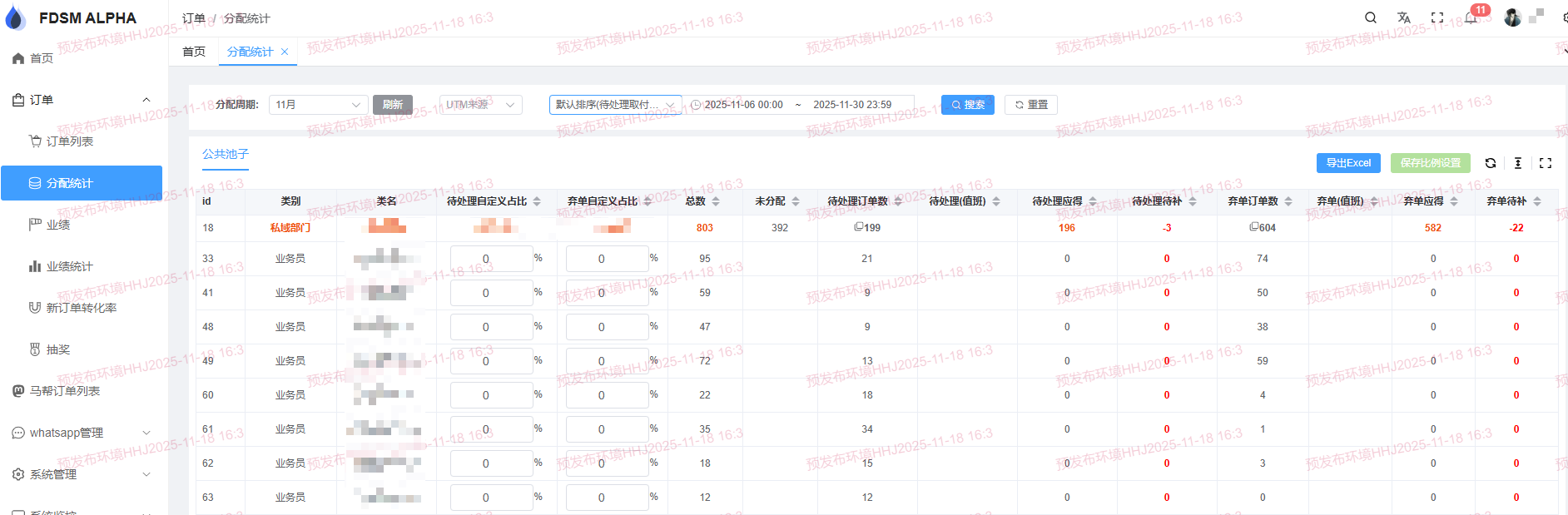Click the start date 2025-11-06 00:00 field
Image resolution: width=1568 pixels, height=515 pixels.
point(743,105)
